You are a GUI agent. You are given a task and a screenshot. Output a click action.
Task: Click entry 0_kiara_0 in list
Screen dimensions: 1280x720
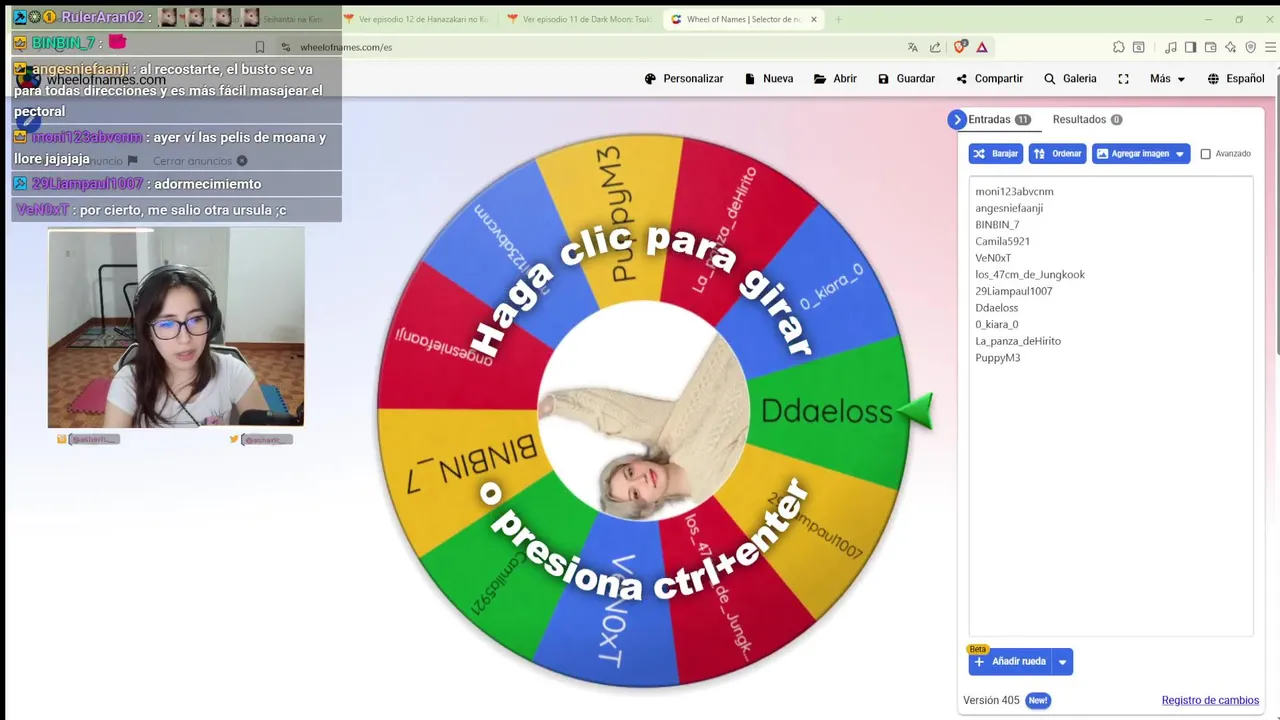997,324
